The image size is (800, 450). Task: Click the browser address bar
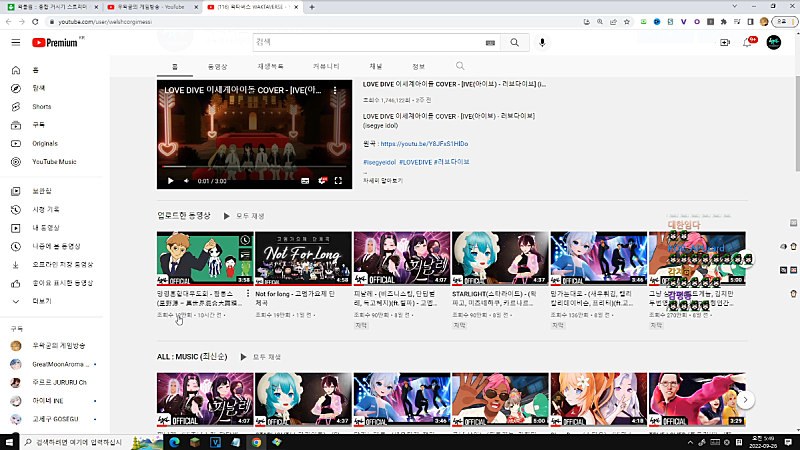tap(316, 22)
